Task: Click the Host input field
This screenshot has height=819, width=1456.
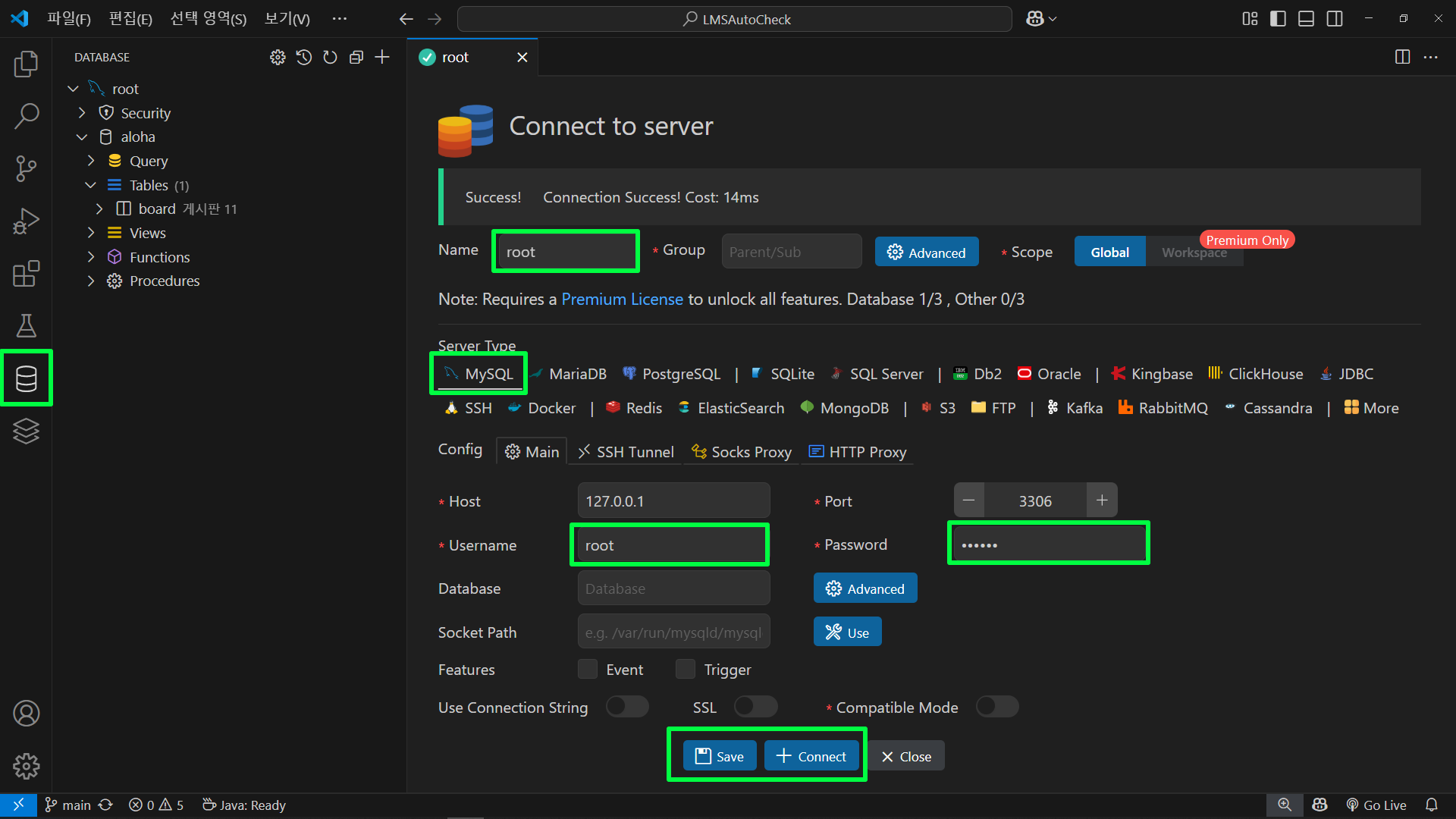Action: (673, 500)
